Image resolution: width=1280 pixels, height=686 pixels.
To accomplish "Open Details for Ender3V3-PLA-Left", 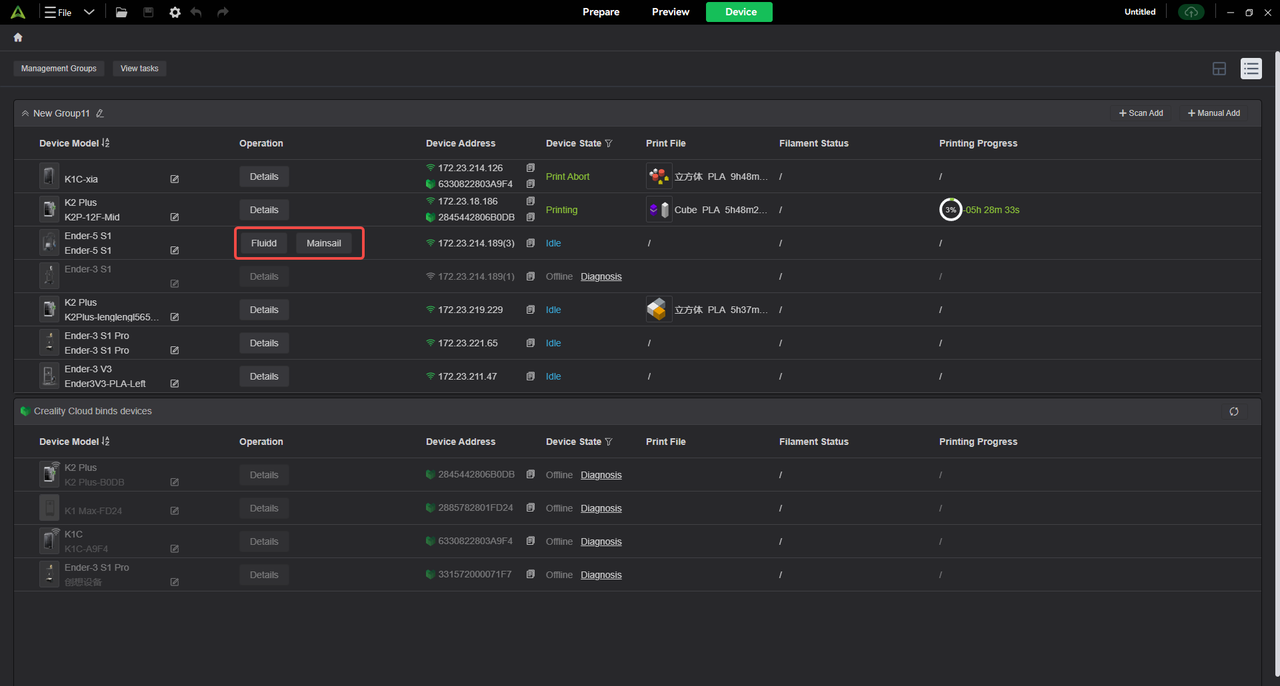I will 264,376.
